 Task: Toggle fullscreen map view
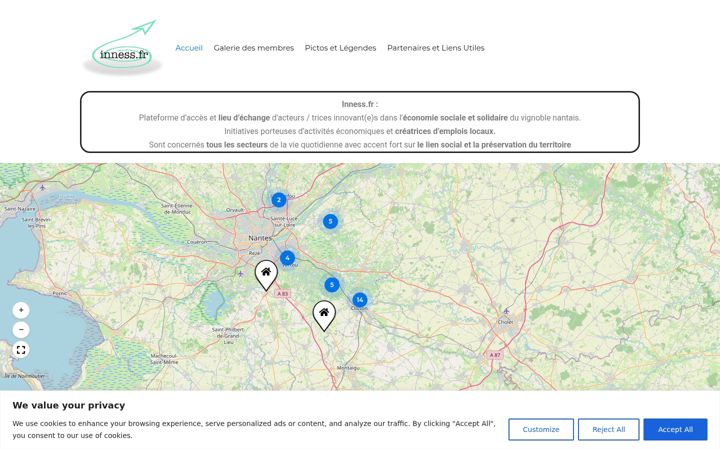click(x=21, y=350)
